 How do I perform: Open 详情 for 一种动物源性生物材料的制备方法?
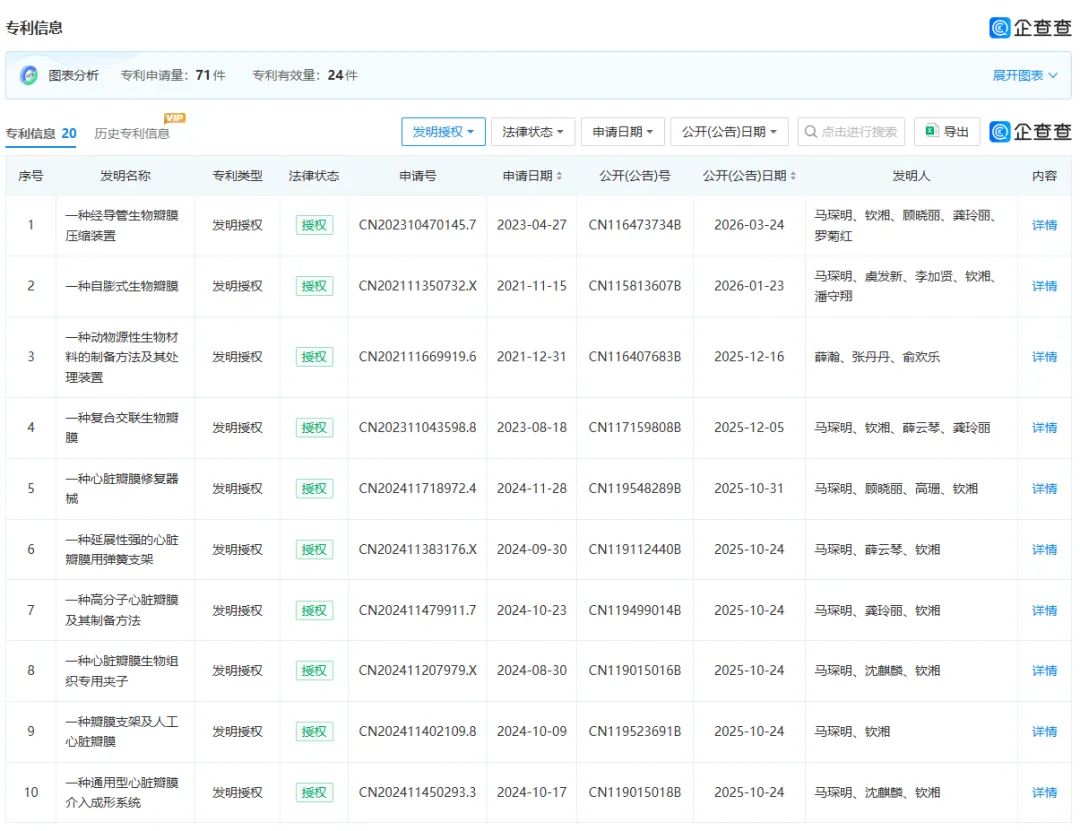tap(1044, 357)
